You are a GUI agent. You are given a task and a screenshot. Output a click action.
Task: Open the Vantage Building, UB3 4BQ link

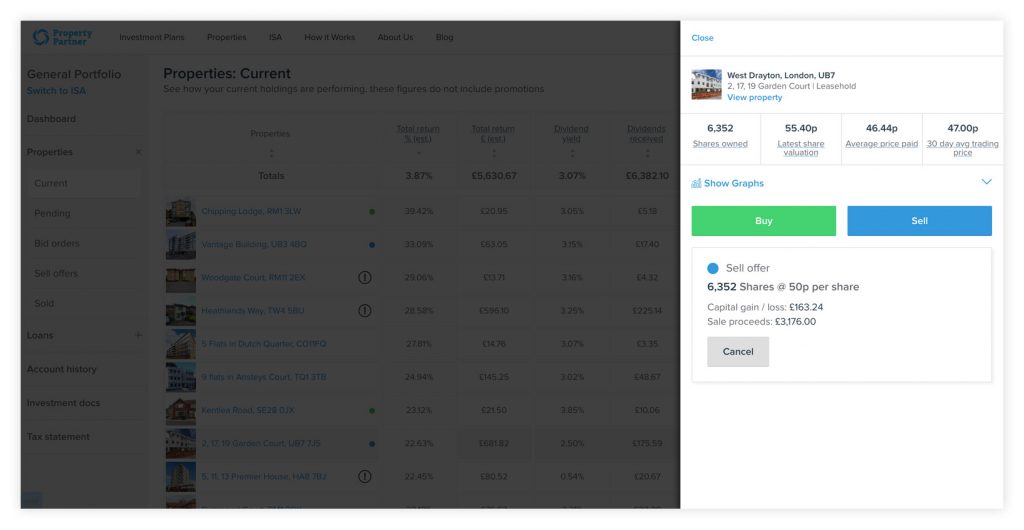(x=254, y=245)
